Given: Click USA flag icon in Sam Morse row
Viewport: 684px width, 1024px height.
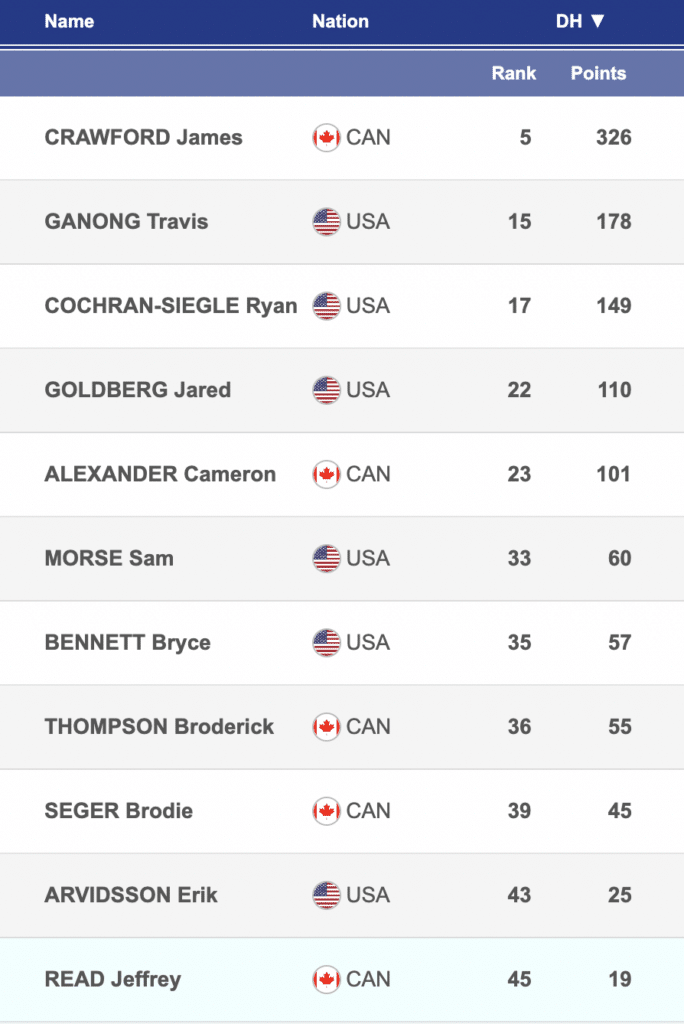Looking at the screenshot, I should [326, 558].
